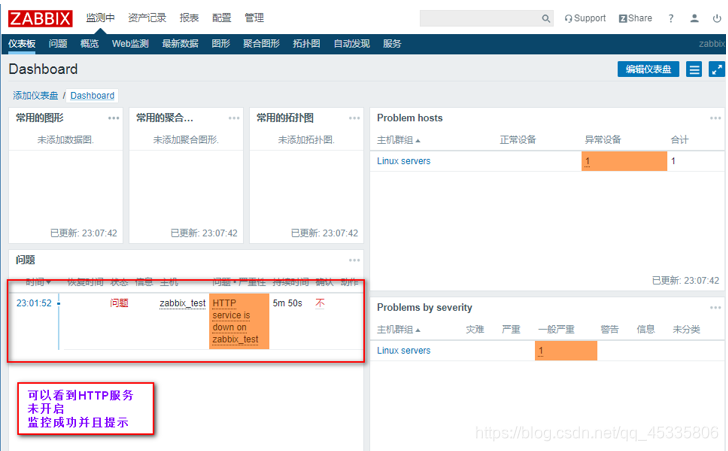Click the power sign-out icon
This screenshot has height=451, width=728.
click(717, 18)
